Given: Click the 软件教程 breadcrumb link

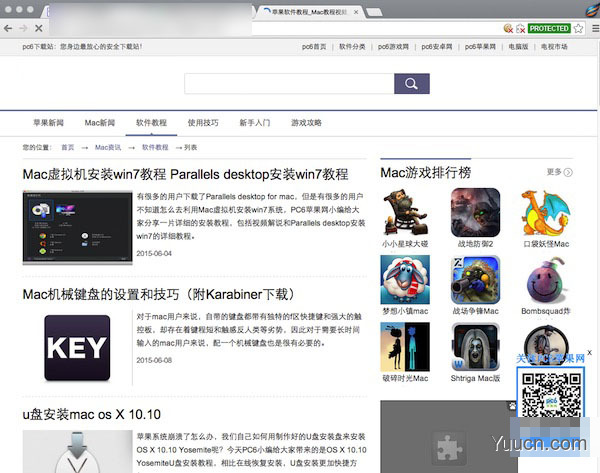Looking at the screenshot, I should (x=155, y=147).
